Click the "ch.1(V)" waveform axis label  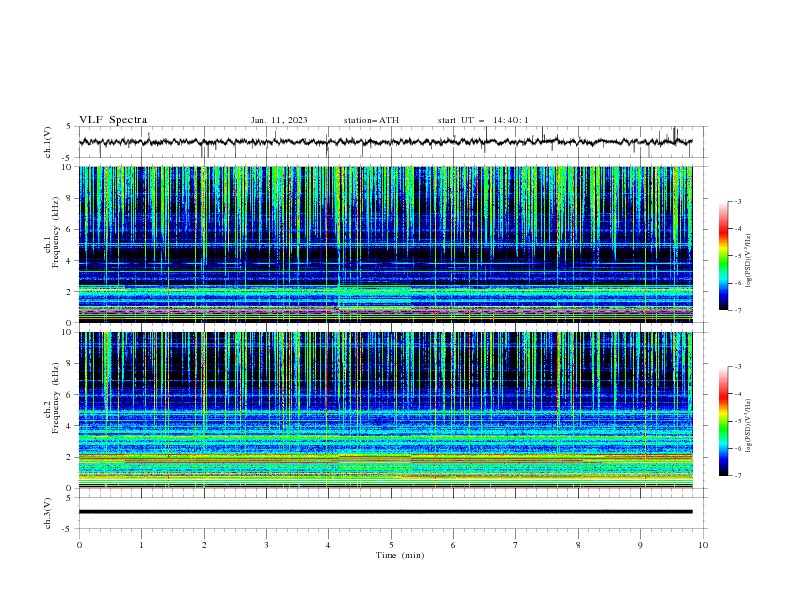(x=48, y=142)
